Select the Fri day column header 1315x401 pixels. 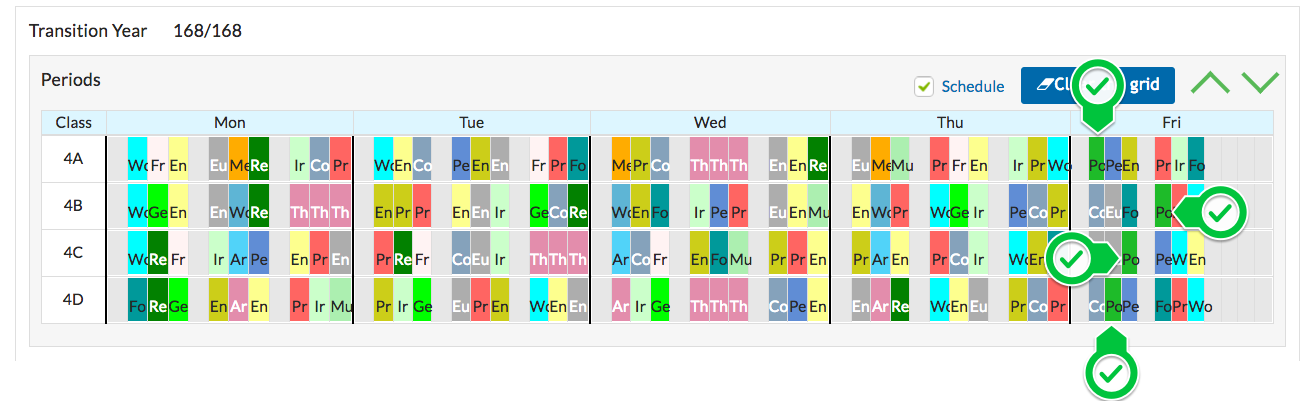1172,123
